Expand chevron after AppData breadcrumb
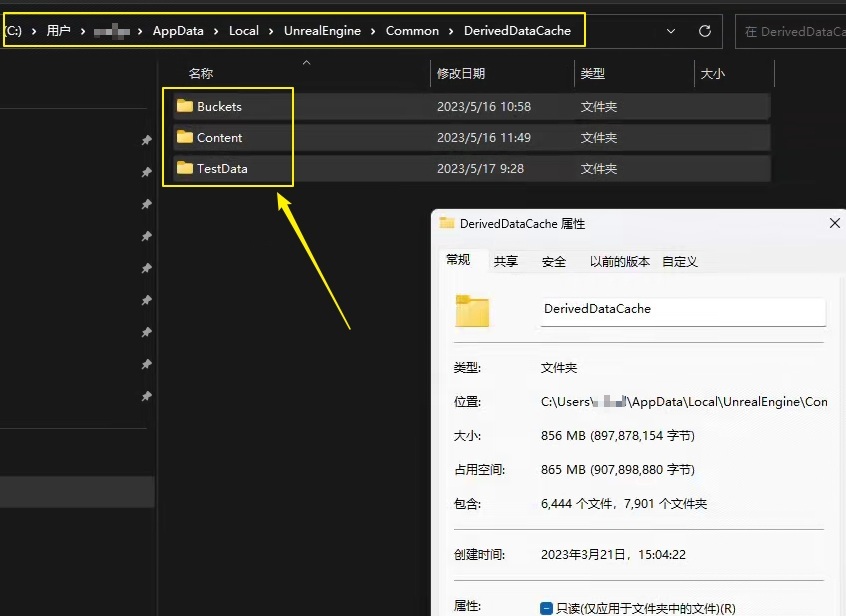 (x=216, y=31)
